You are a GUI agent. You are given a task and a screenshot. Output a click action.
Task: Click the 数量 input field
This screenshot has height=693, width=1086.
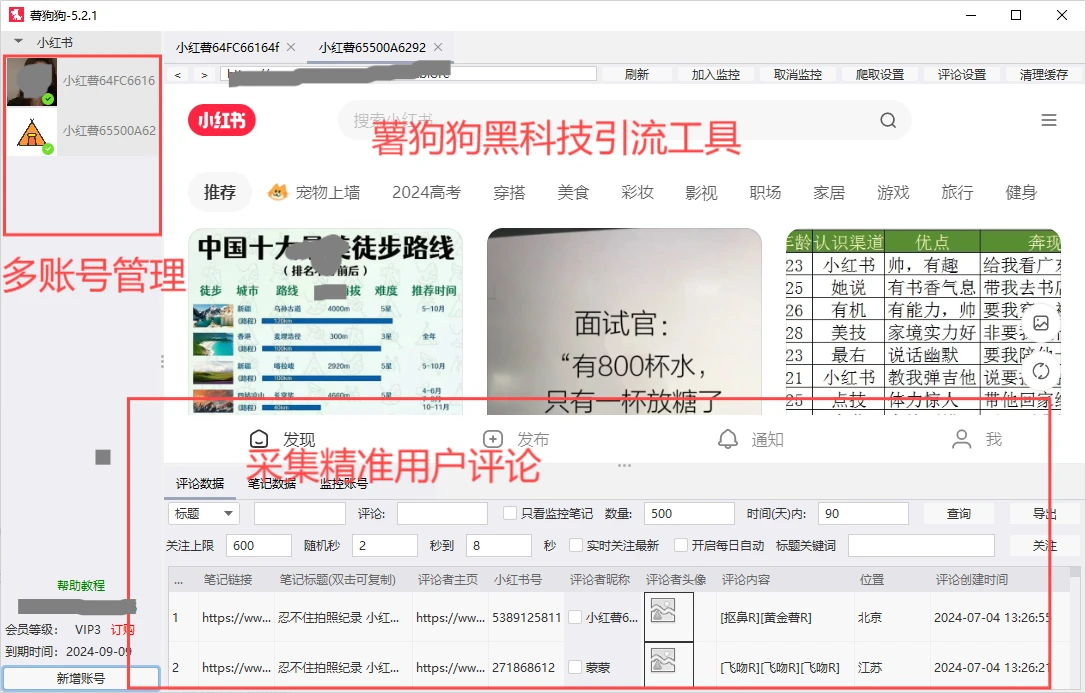pyautogui.click(x=689, y=514)
